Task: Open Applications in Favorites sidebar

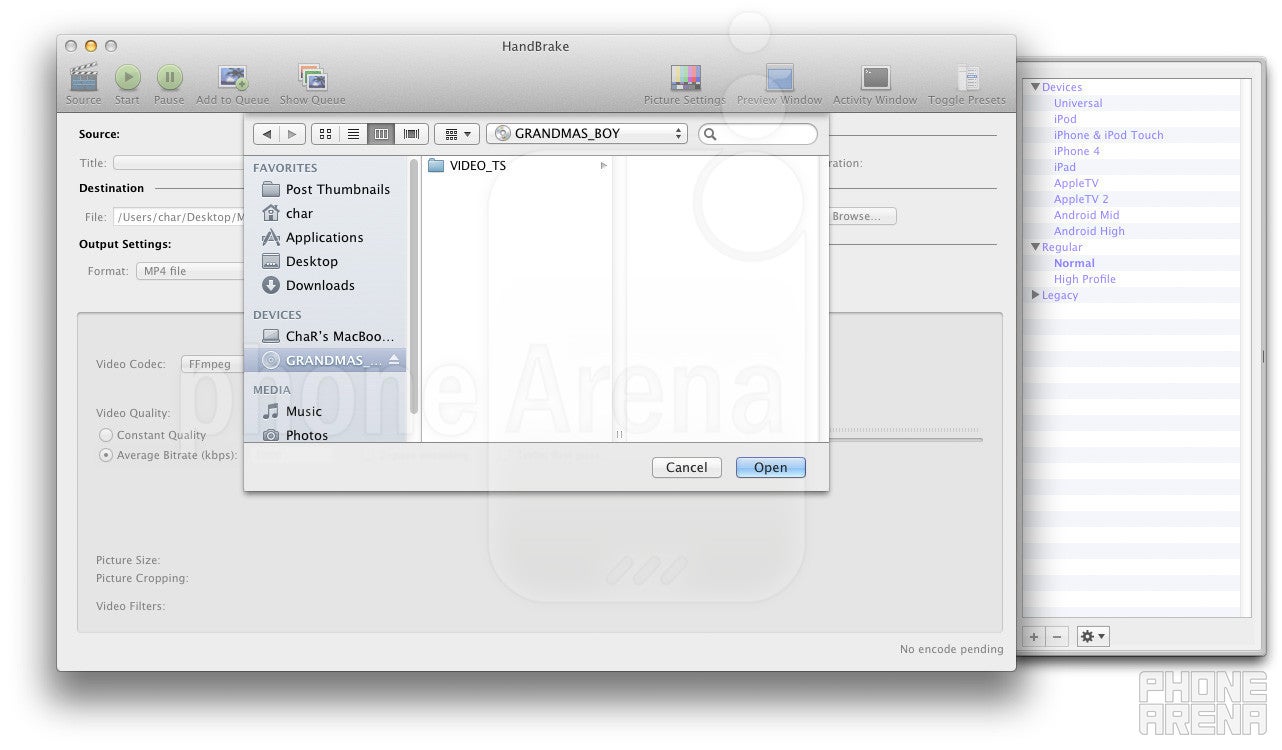Action: [x=325, y=237]
